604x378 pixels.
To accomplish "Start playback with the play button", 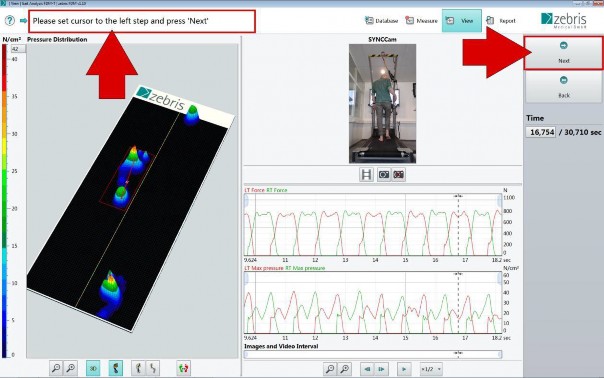I will pyautogui.click(x=404, y=369).
